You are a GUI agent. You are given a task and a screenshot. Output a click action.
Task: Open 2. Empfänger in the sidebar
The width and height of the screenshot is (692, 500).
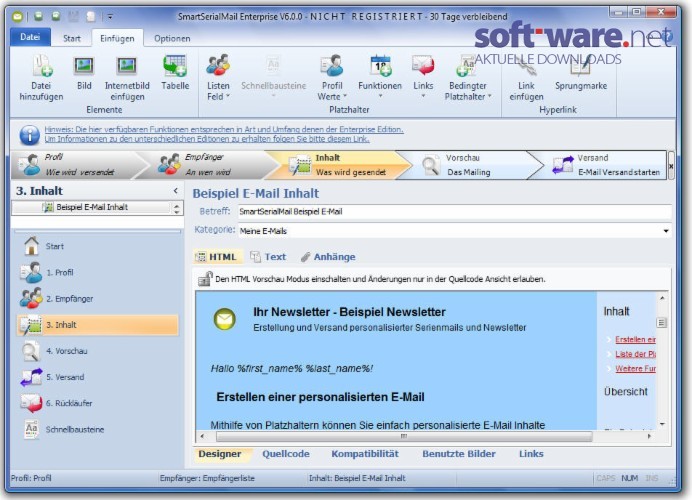pos(98,298)
